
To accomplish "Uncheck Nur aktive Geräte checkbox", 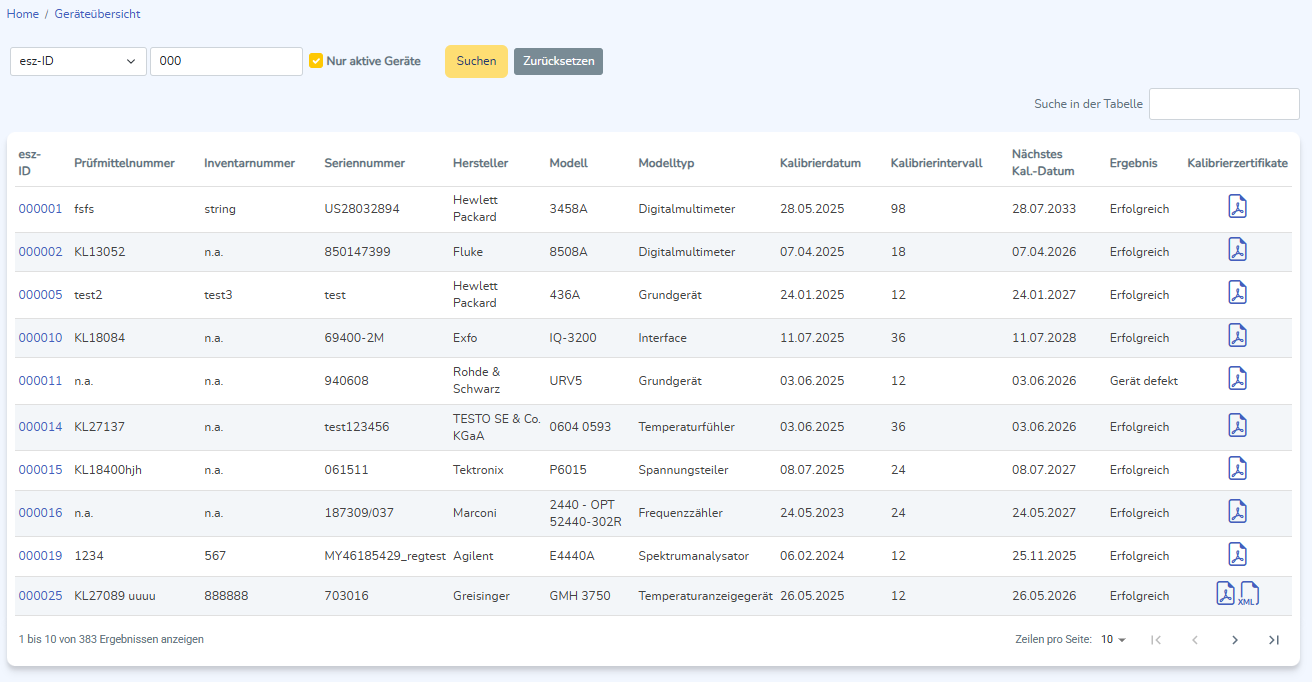I will [316, 61].
